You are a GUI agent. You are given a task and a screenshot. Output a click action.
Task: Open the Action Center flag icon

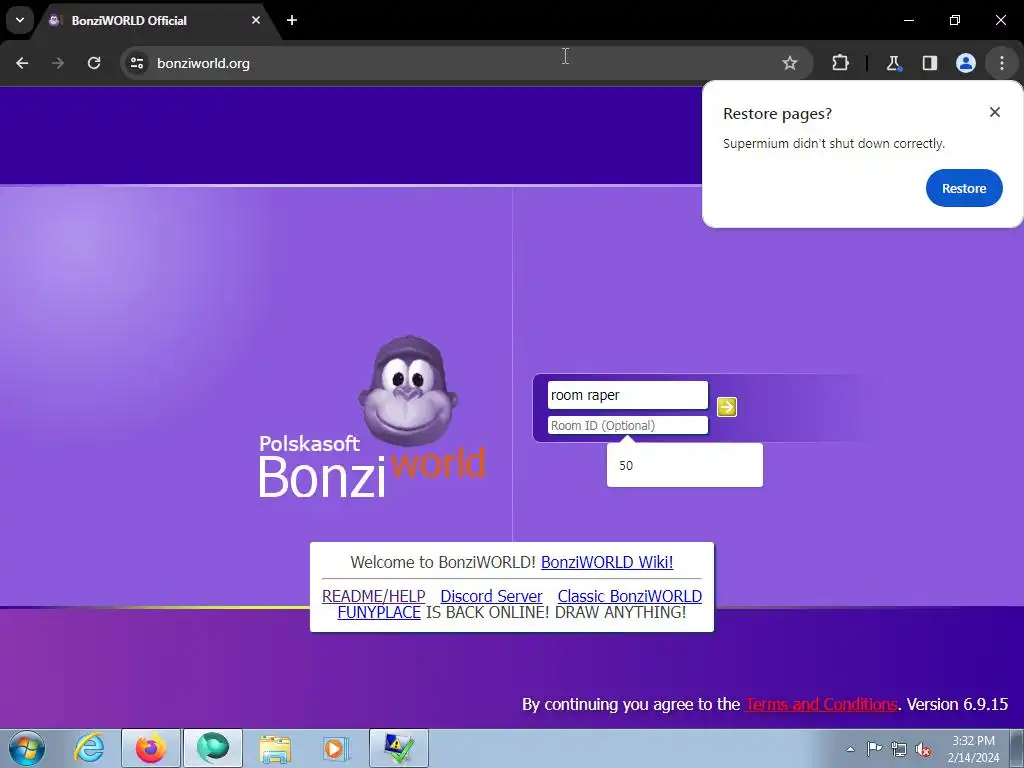(x=874, y=749)
